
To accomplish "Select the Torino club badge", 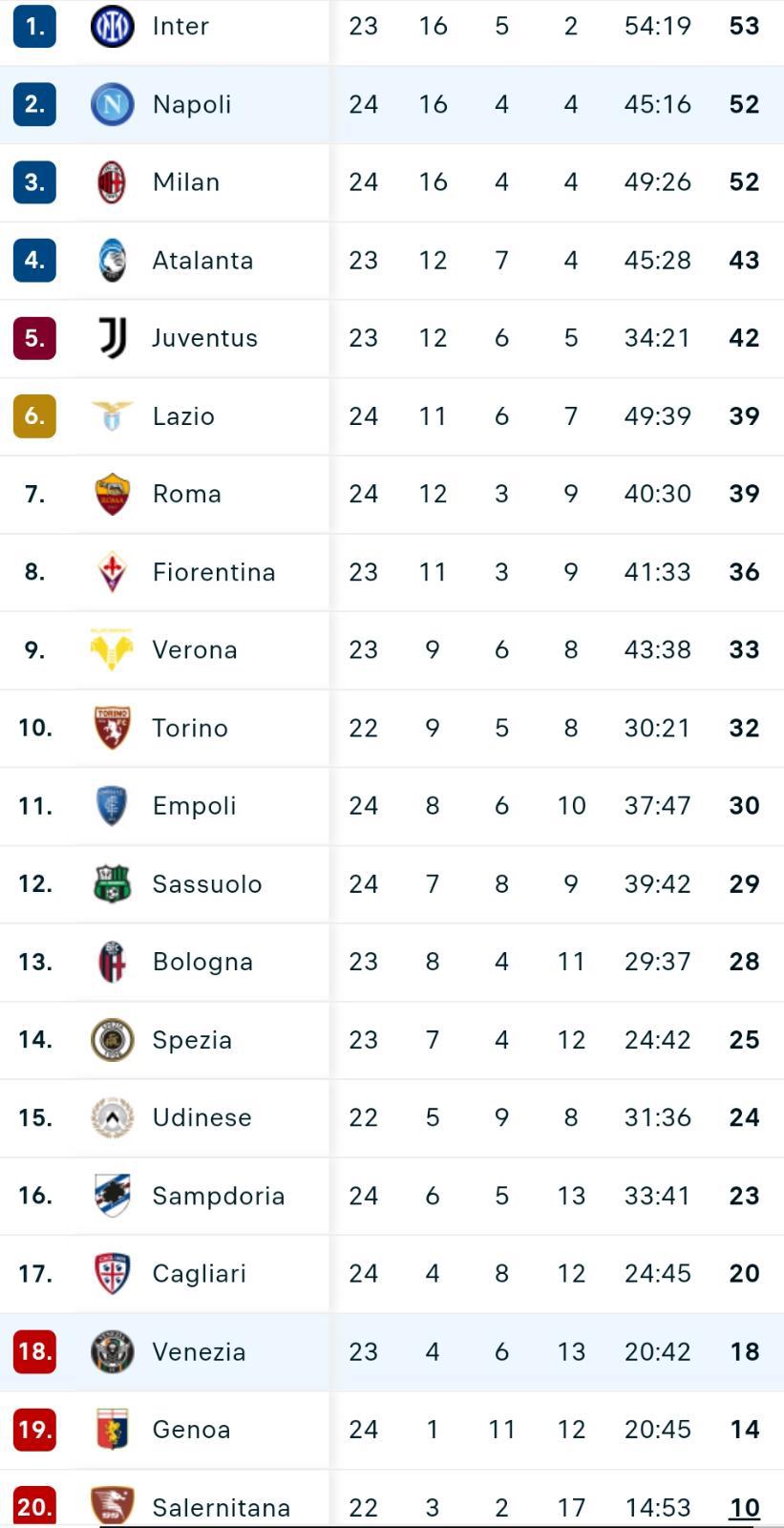I will click(x=112, y=728).
